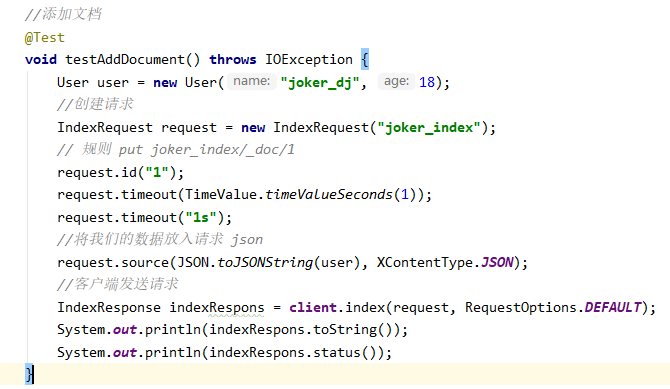The width and height of the screenshot is (670, 389).
Task: Click the "1s" timeout string
Action: coord(201,218)
